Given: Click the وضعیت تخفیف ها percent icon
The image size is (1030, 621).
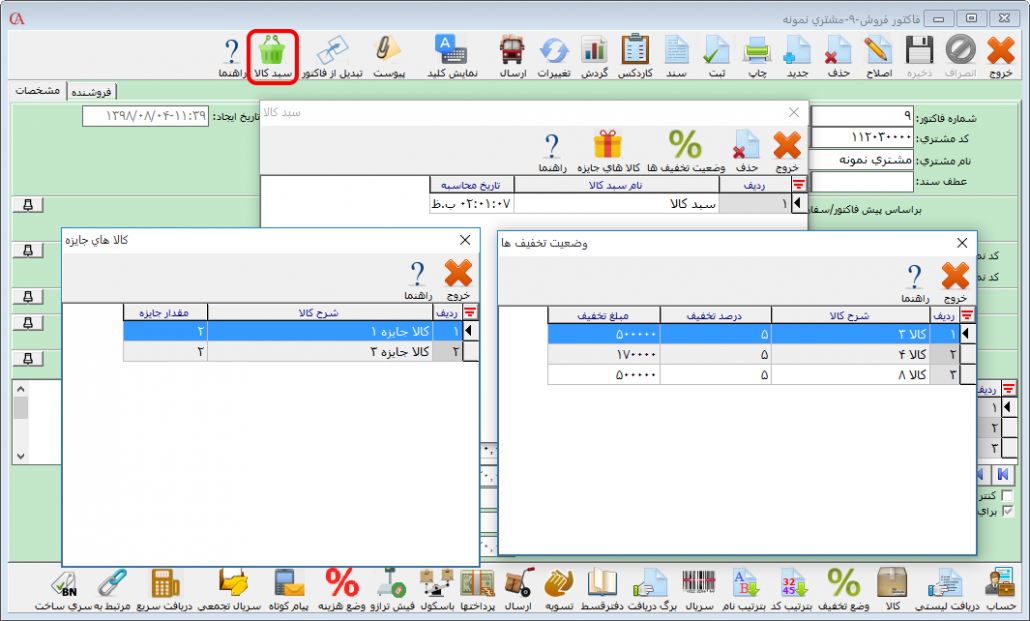Looking at the screenshot, I should click(685, 150).
